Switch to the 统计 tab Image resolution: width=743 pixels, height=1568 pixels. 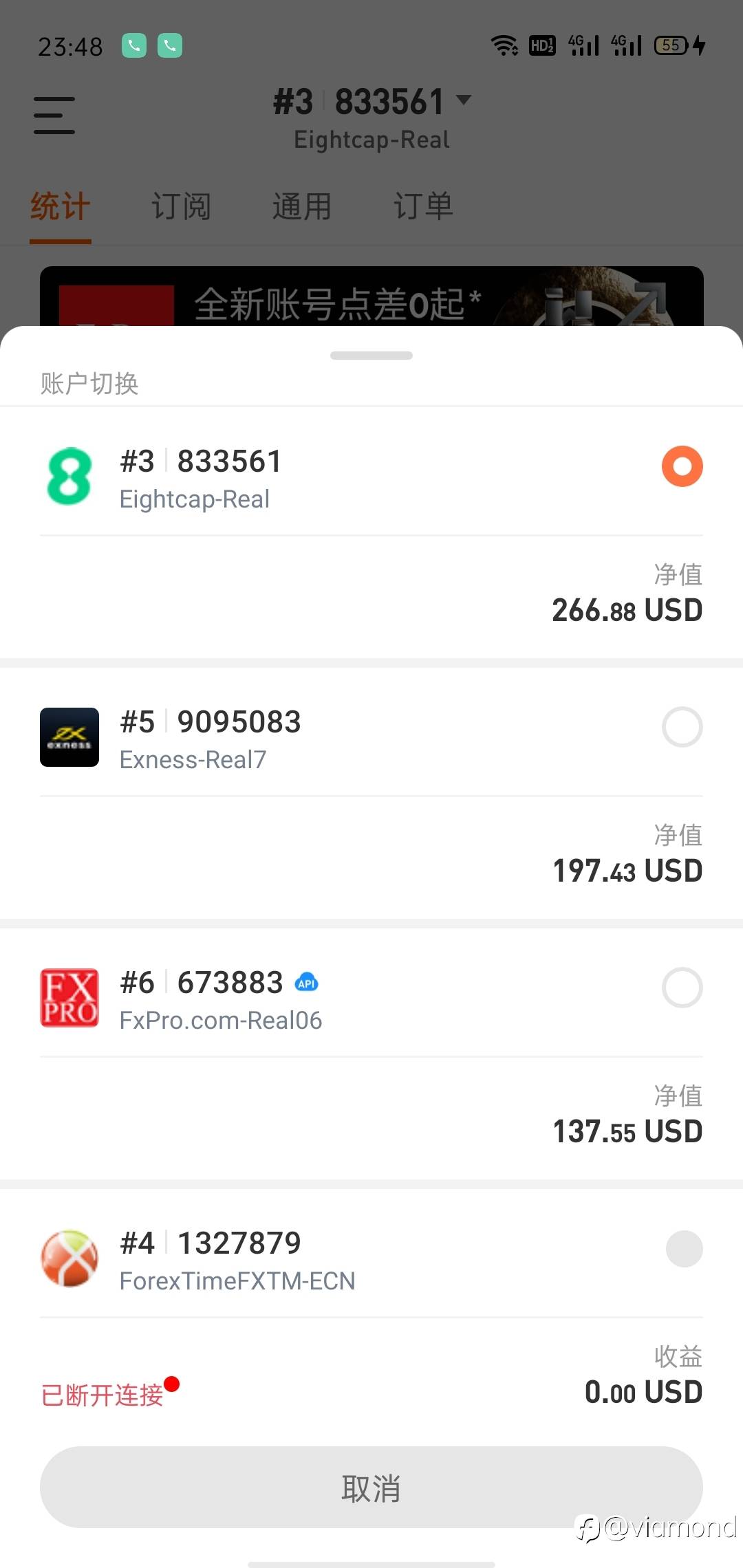pos(61,206)
